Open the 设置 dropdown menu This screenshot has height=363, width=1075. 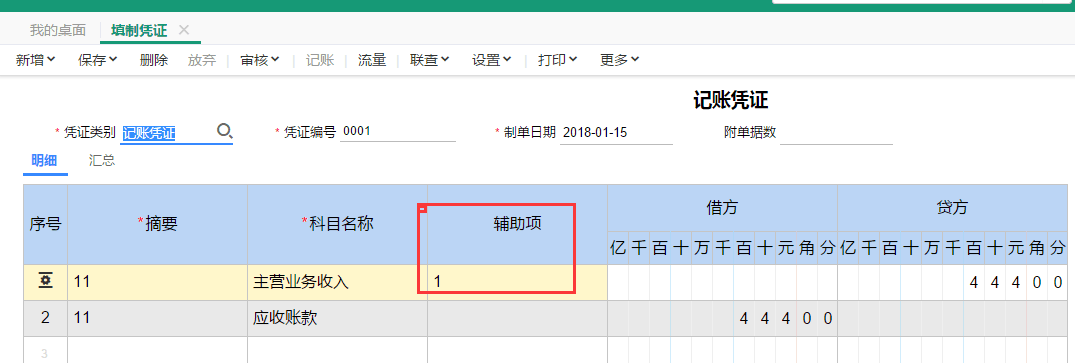pyautogui.click(x=492, y=60)
